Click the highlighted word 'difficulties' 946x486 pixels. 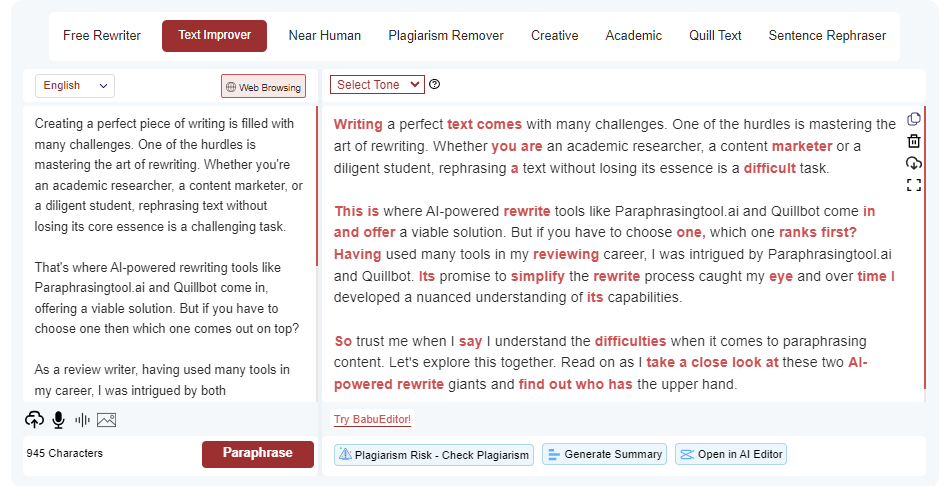click(x=630, y=341)
